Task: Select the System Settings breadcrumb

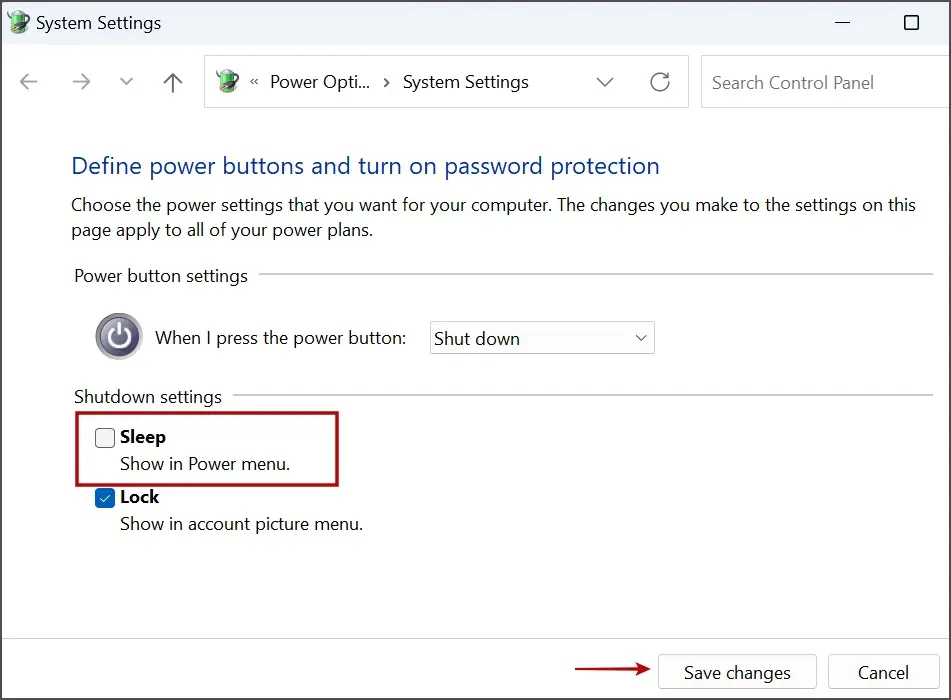Action: (x=465, y=82)
